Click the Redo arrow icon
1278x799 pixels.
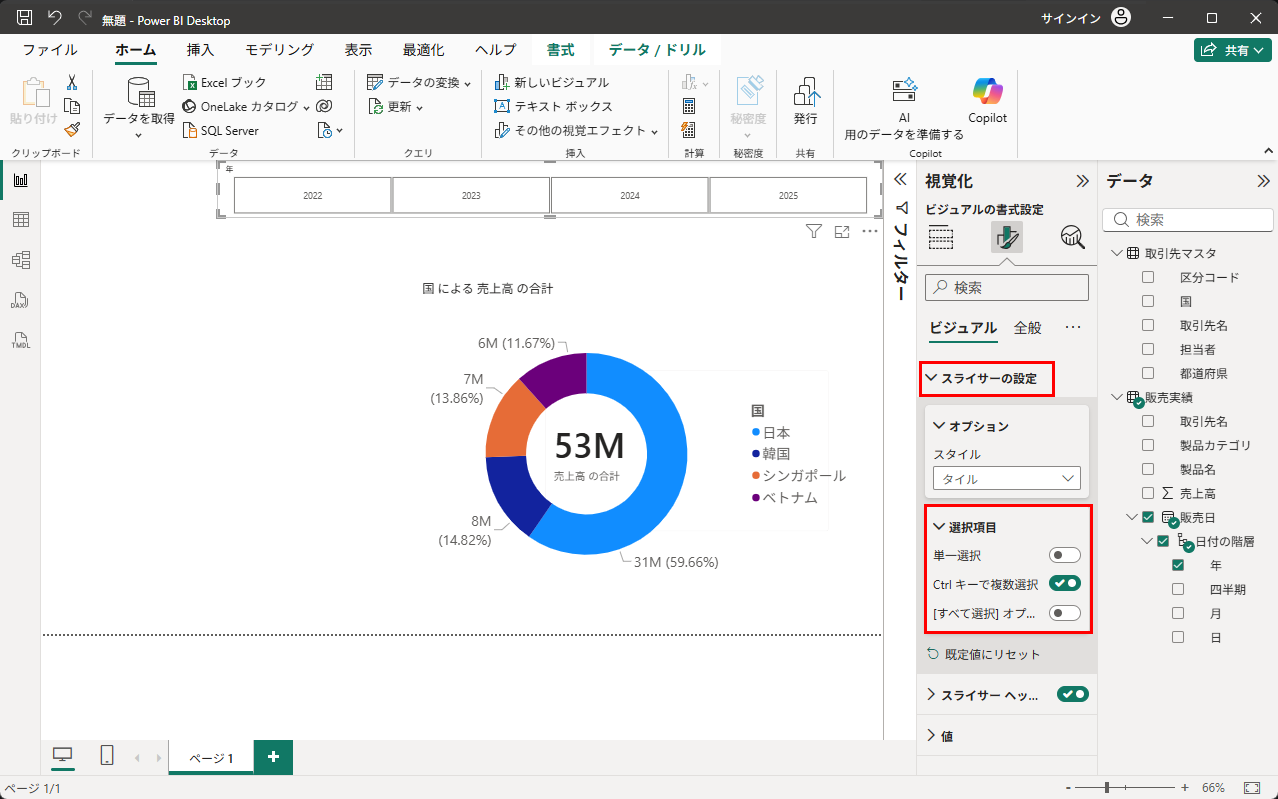tap(84, 18)
